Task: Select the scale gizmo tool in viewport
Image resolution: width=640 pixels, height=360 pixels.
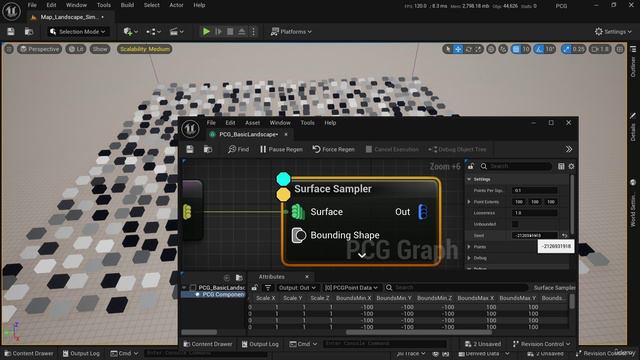Action: [x=478, y=49]
